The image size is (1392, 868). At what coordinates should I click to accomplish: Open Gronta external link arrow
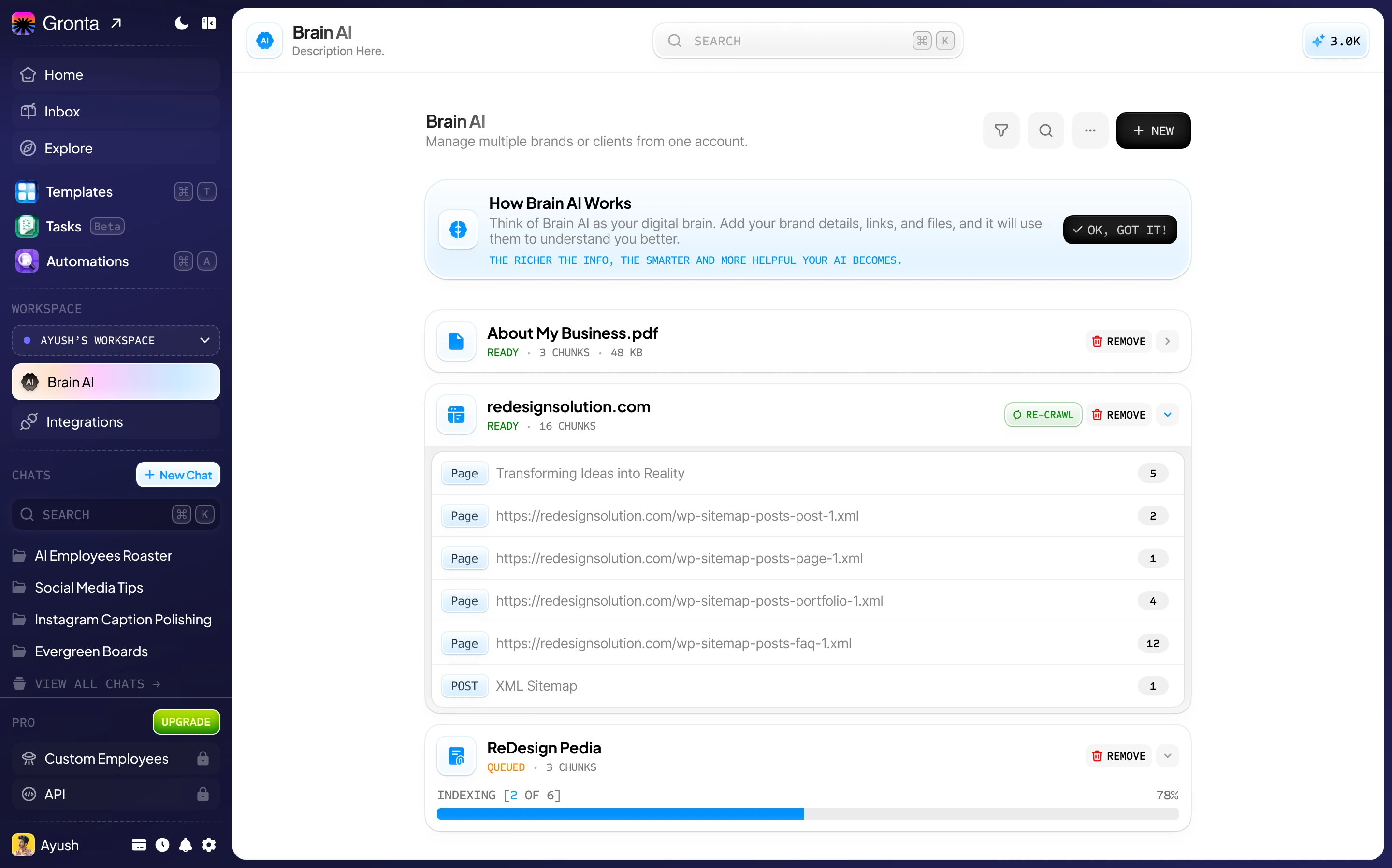point(116,24)
